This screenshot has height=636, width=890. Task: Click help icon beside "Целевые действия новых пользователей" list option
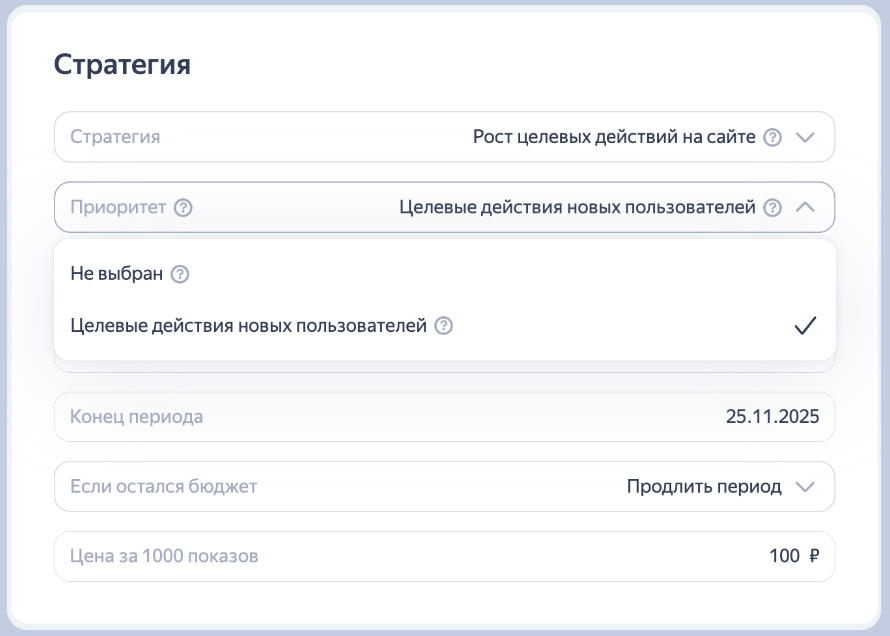pyautogui.click(x=444, y=326)
